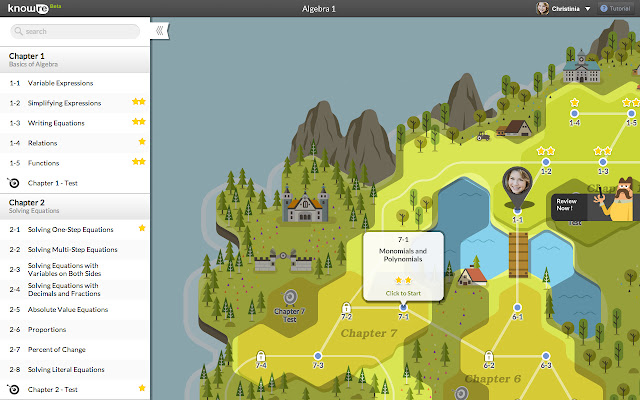Click the Algebra 1 course title
This screenshot has width=640, height=400.
319,9
